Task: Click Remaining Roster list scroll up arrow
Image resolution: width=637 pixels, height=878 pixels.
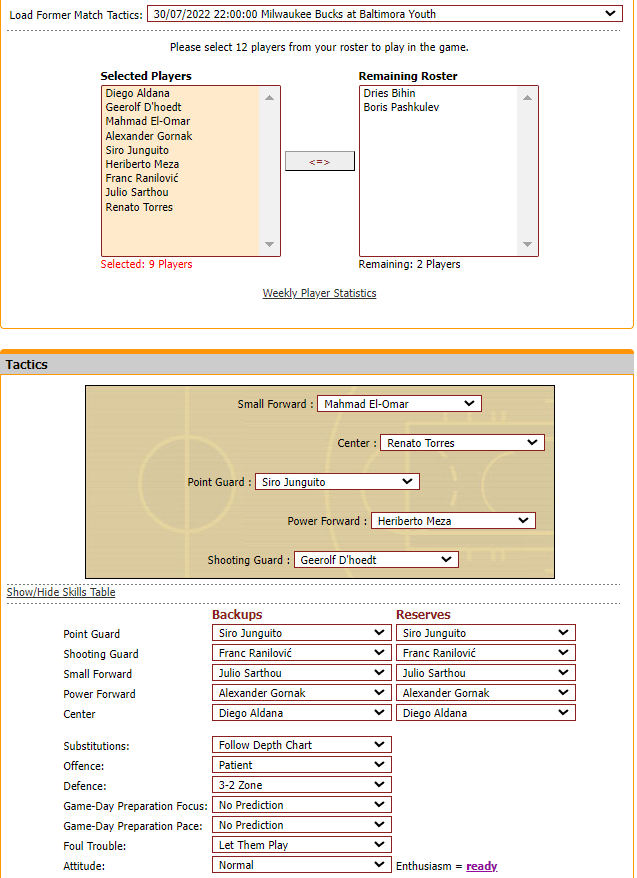Action: pyautogui.click(x=527, y=97)
